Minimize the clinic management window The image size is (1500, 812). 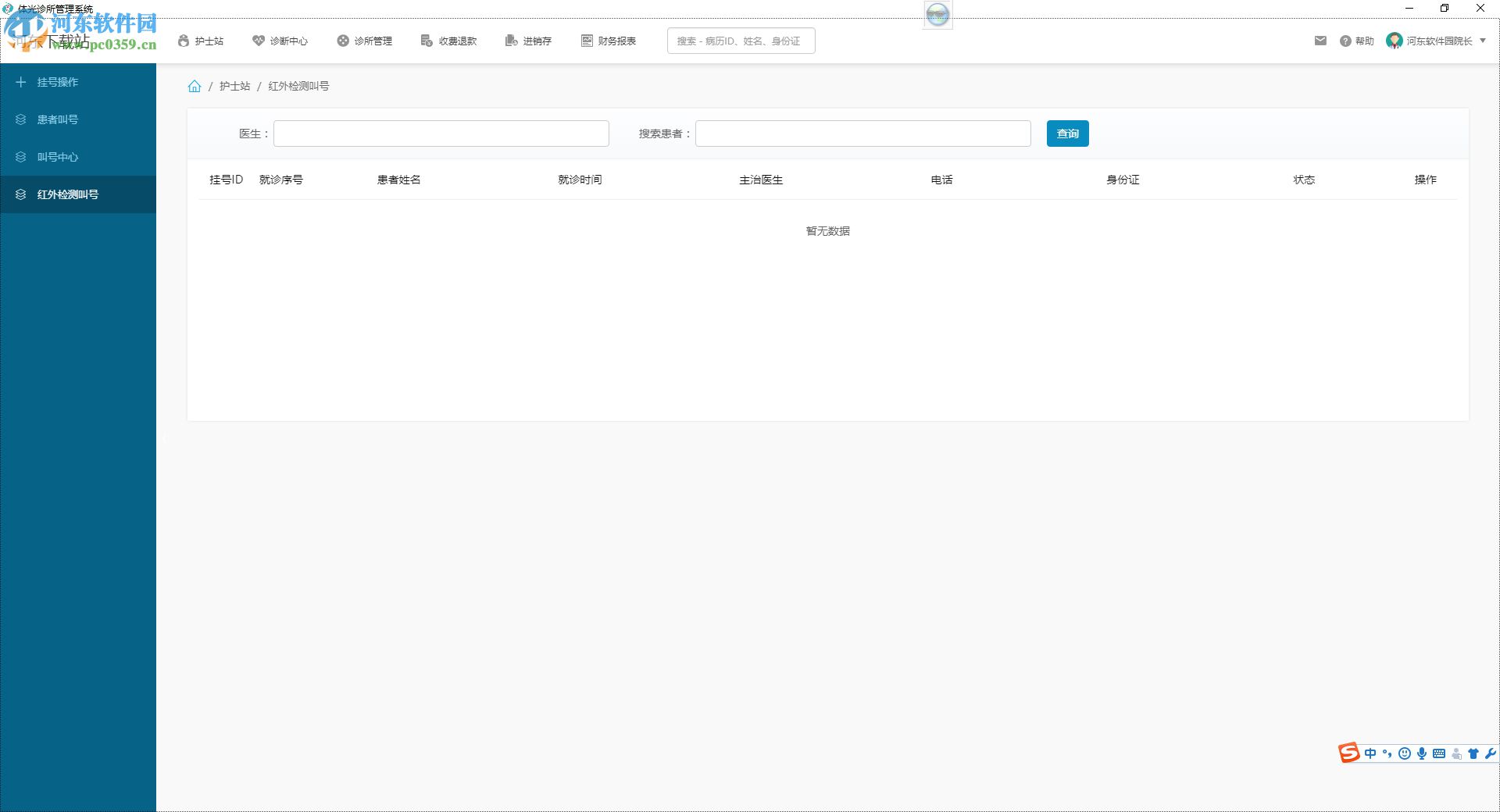tap(1409, 8)
